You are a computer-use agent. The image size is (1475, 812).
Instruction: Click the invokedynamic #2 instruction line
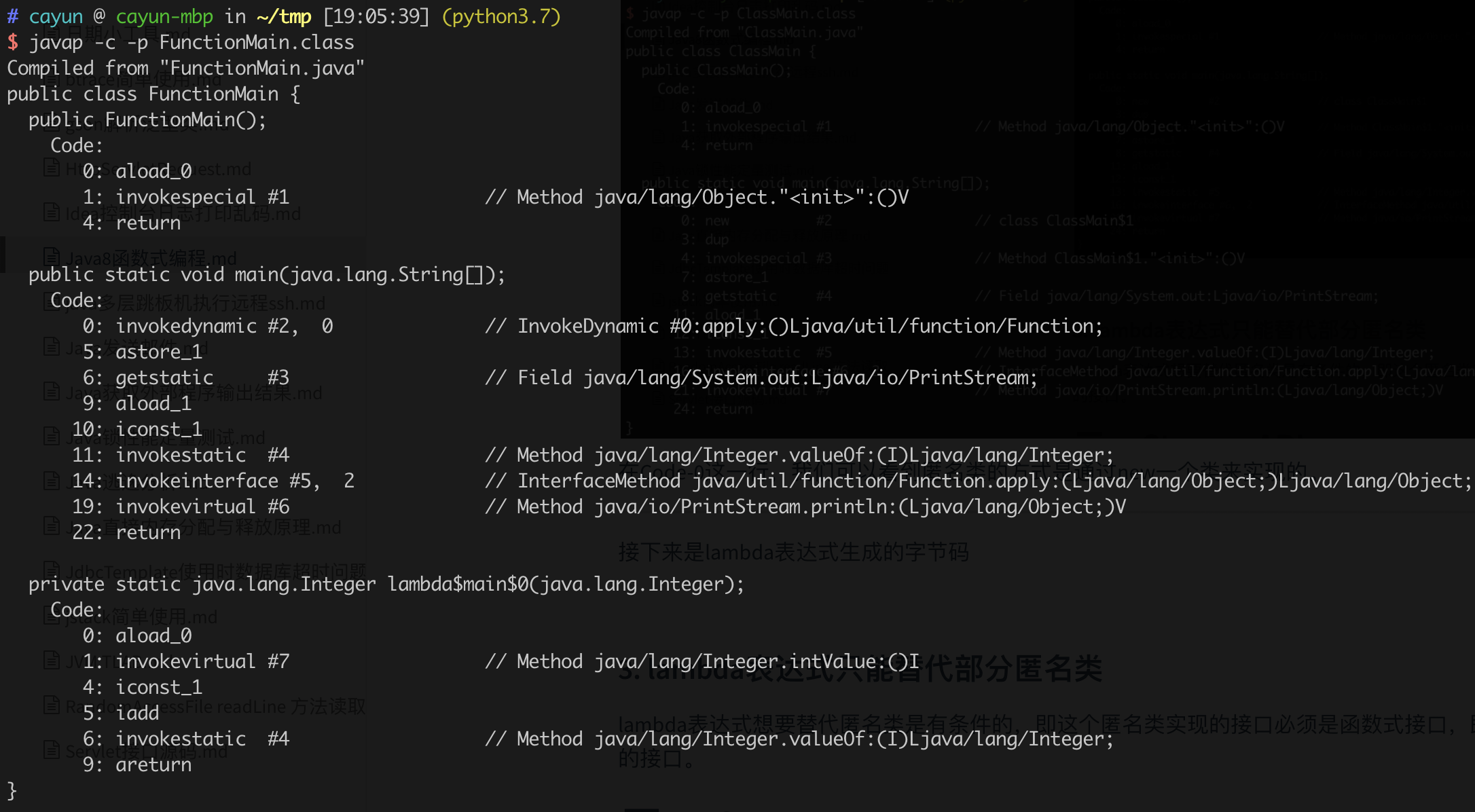point(208,327)
